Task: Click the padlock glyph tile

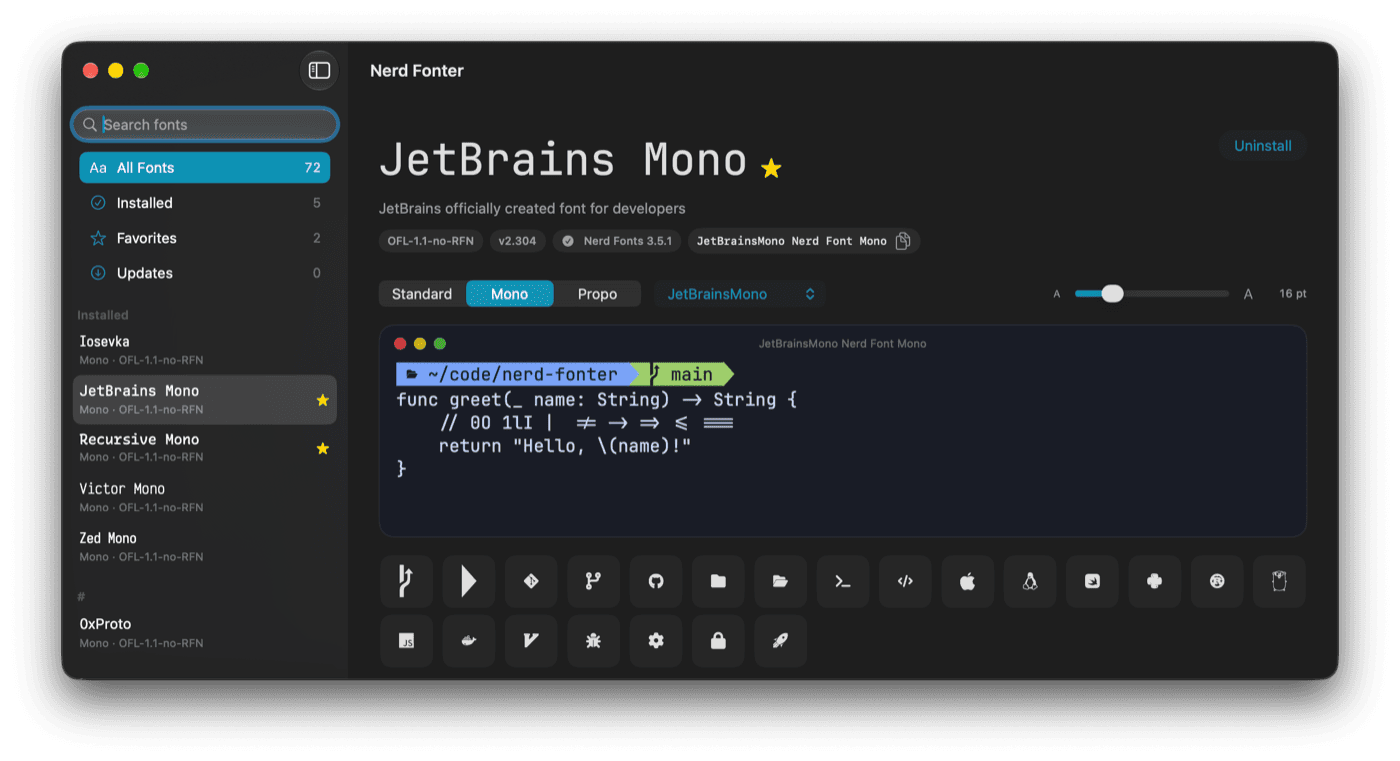Action: pos(718,641)
